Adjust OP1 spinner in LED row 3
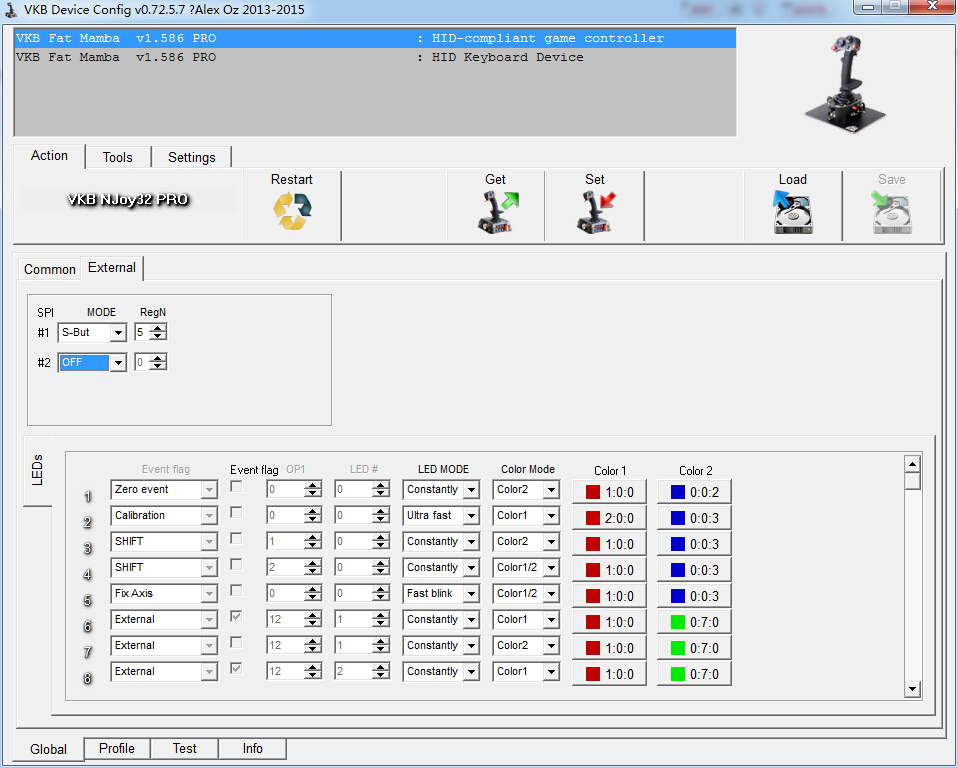This screenshot has width=958, height=768. (313, 541)
